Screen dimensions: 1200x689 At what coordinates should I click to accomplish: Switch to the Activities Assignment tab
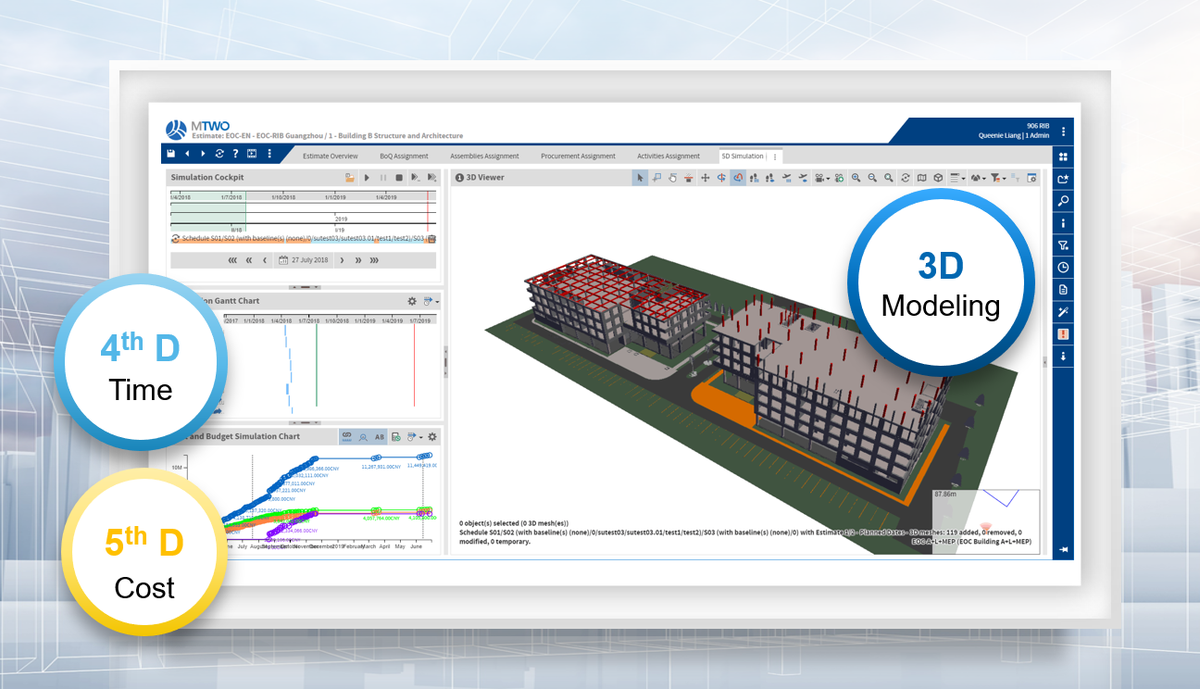(x=668, y=156)
